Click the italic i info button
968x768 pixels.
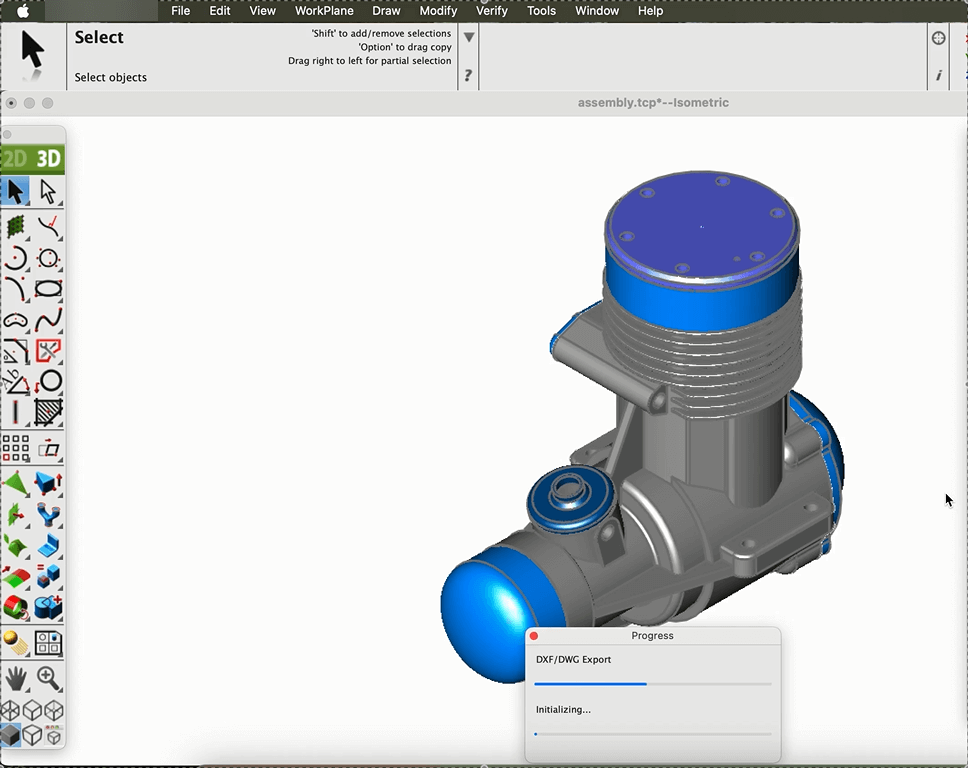pyautogui.click(x=938, y=75)
